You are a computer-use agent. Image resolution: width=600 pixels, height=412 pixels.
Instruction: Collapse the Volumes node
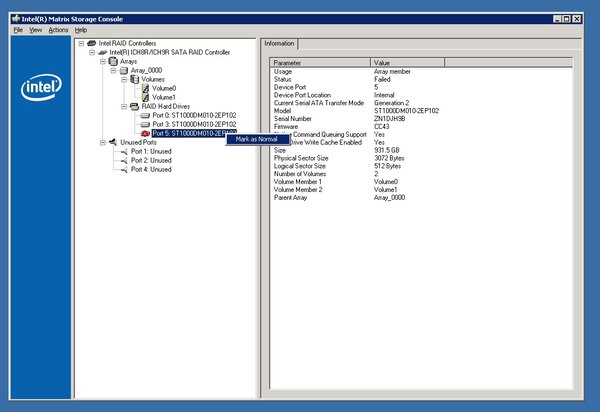tap(124, 79)
